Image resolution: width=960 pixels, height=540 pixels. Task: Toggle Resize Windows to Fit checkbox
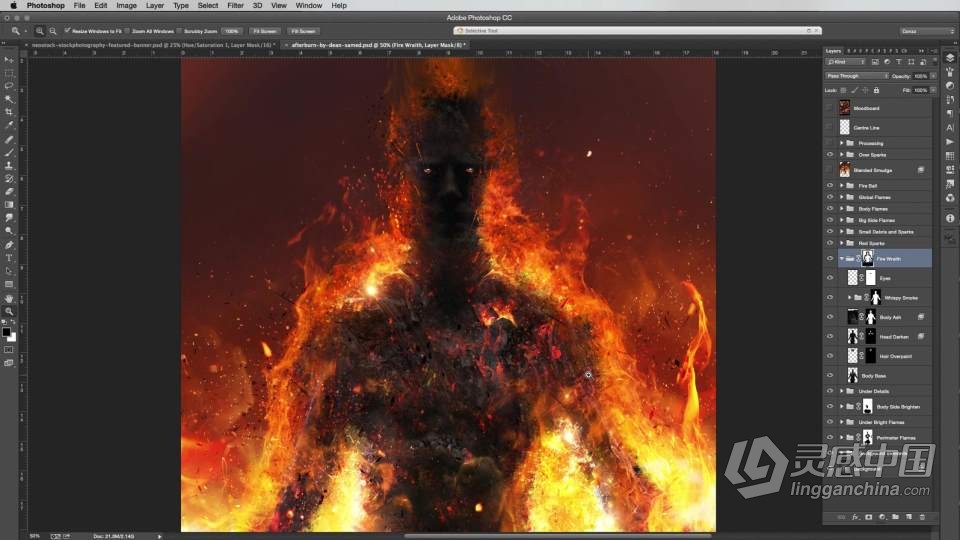[67, 31]
